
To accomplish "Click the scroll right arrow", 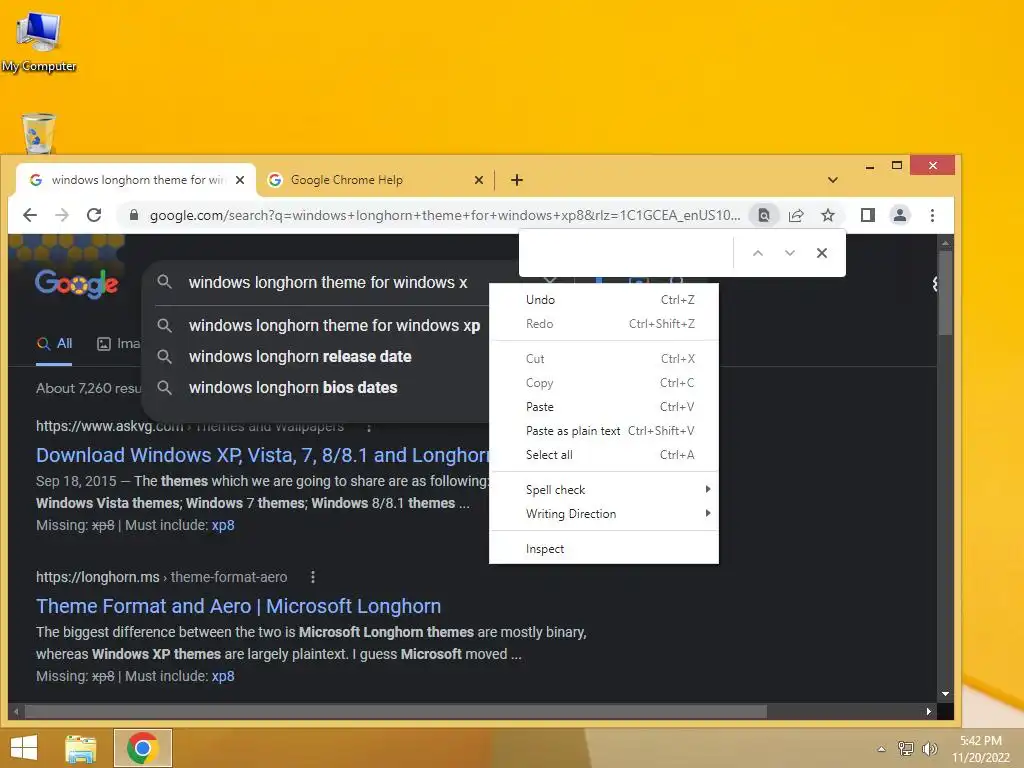I will 928,711.
